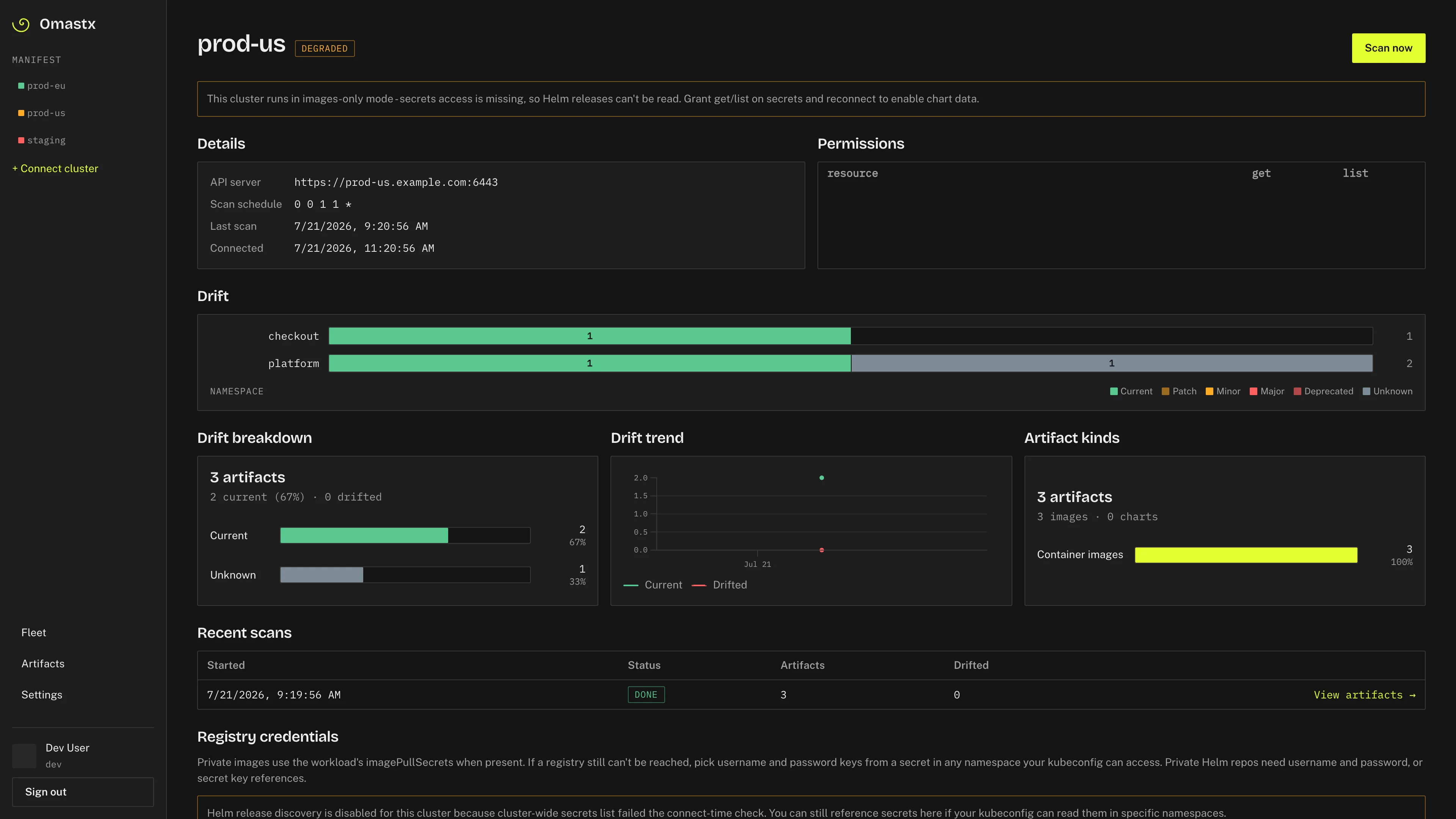Click the prod-us page title
The height and width of the screenshot is (819, 1456).
(x=242, y=44)
